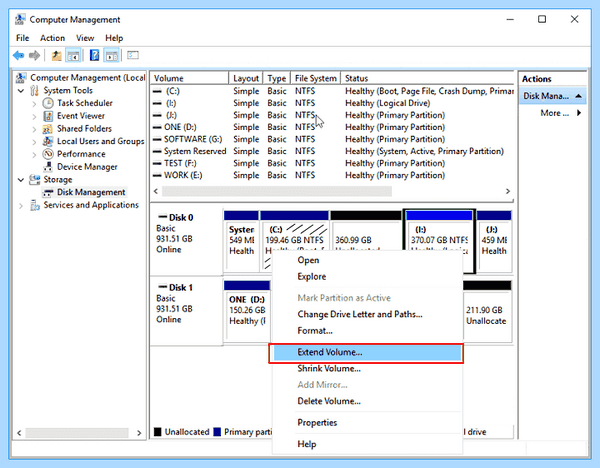Image resolution: width=600 pixels, height=468 pixels.
Task: Expand the Shared Folders node
Action: click(34, 129)
